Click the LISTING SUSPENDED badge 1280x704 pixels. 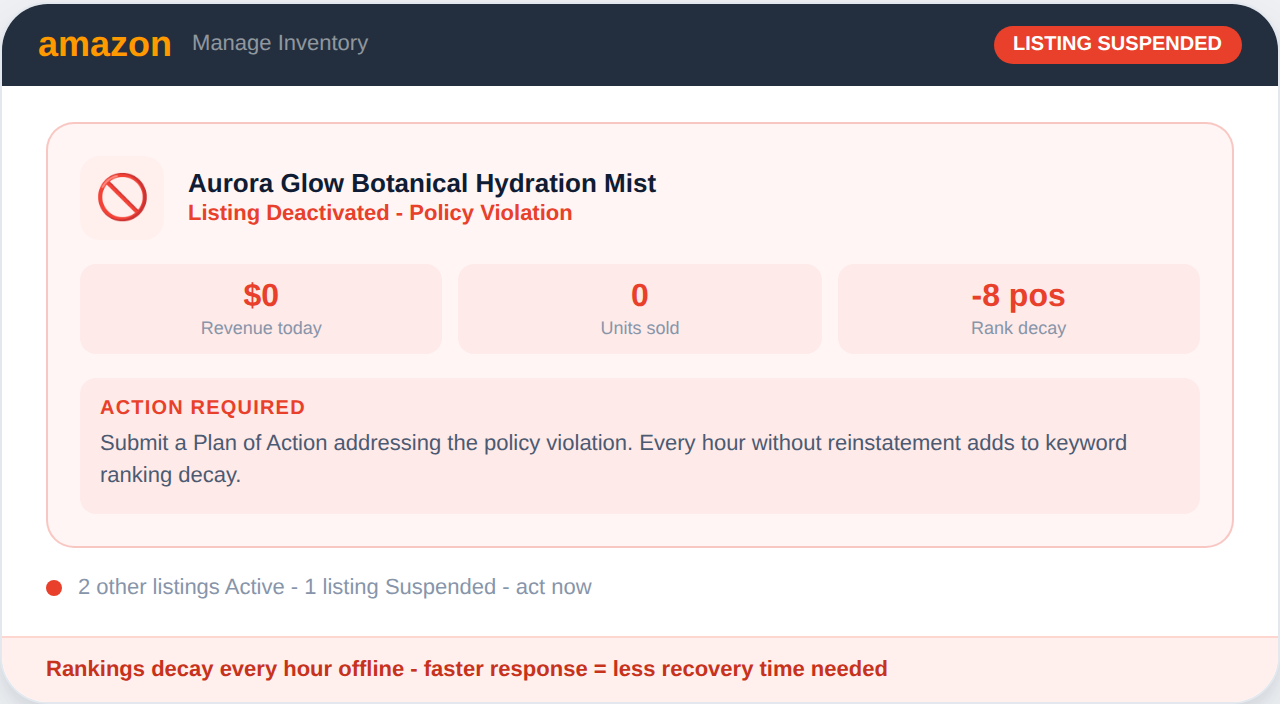click(1117, 45)
